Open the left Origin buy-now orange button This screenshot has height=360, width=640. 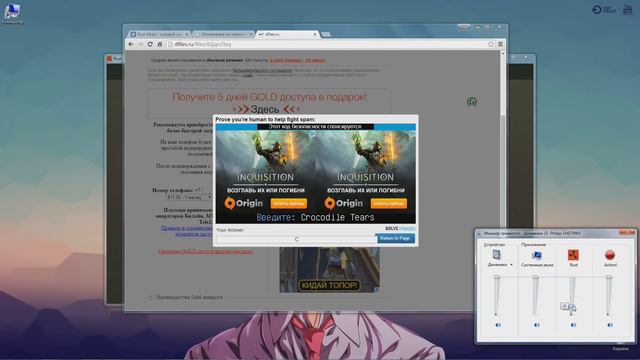click(x=289, y=203)
